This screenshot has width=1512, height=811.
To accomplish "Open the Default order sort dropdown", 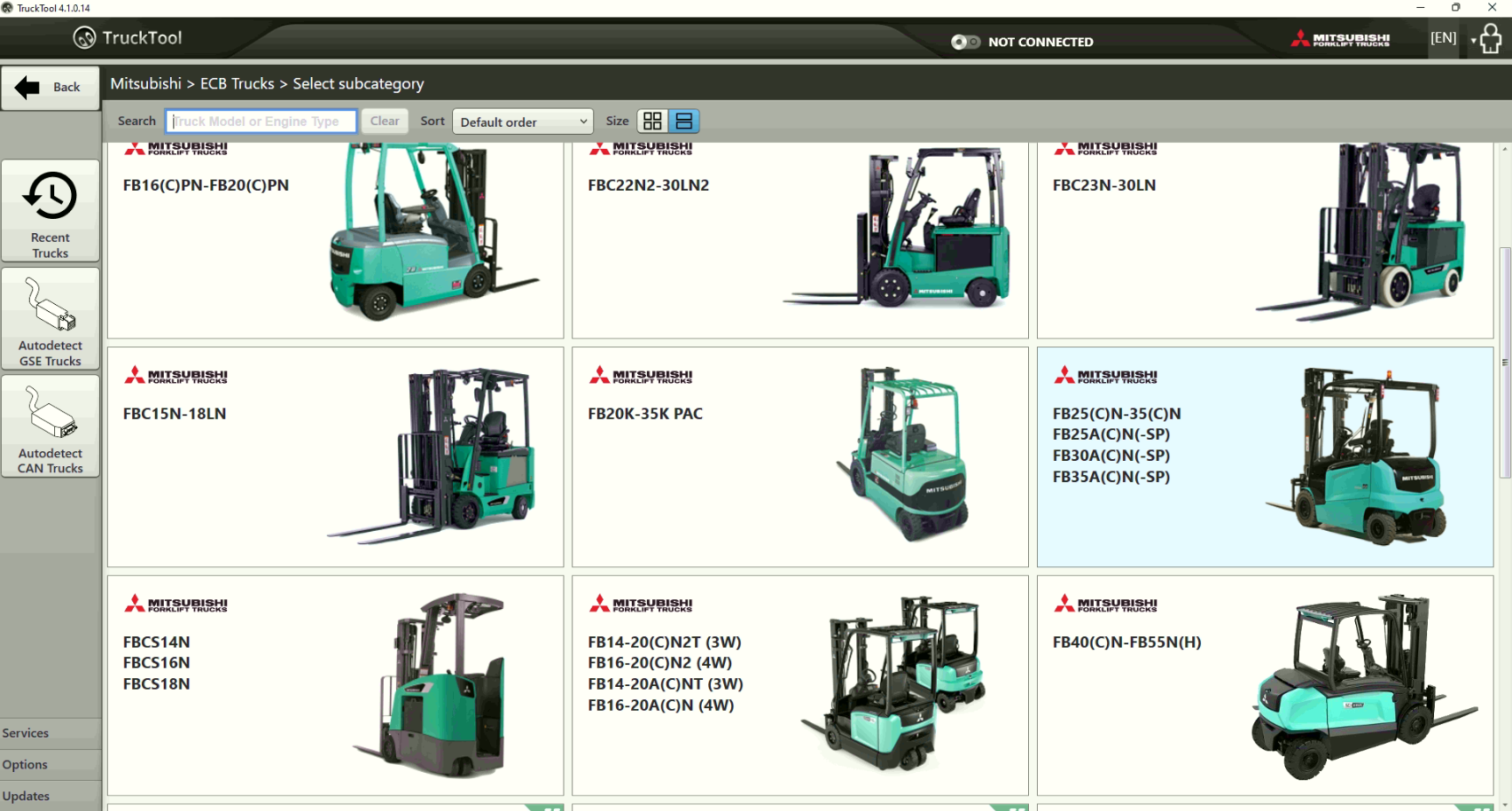I will (522, 121).
